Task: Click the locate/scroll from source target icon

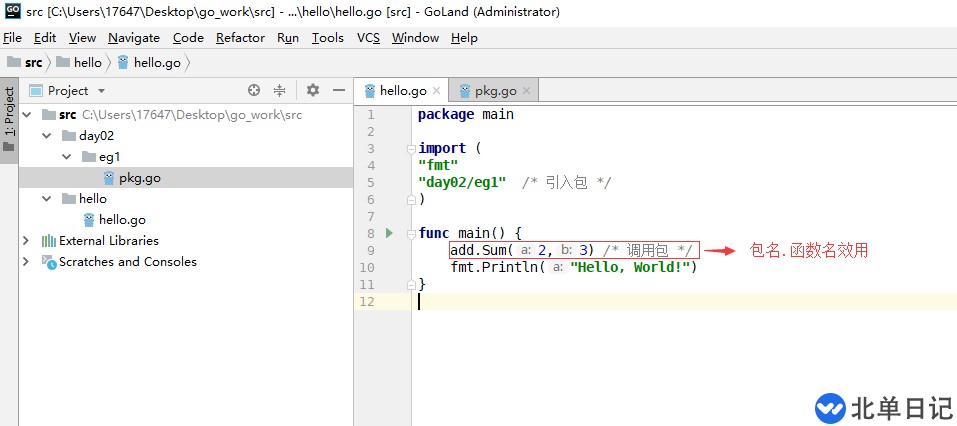Action: click(x=254, y=90)
